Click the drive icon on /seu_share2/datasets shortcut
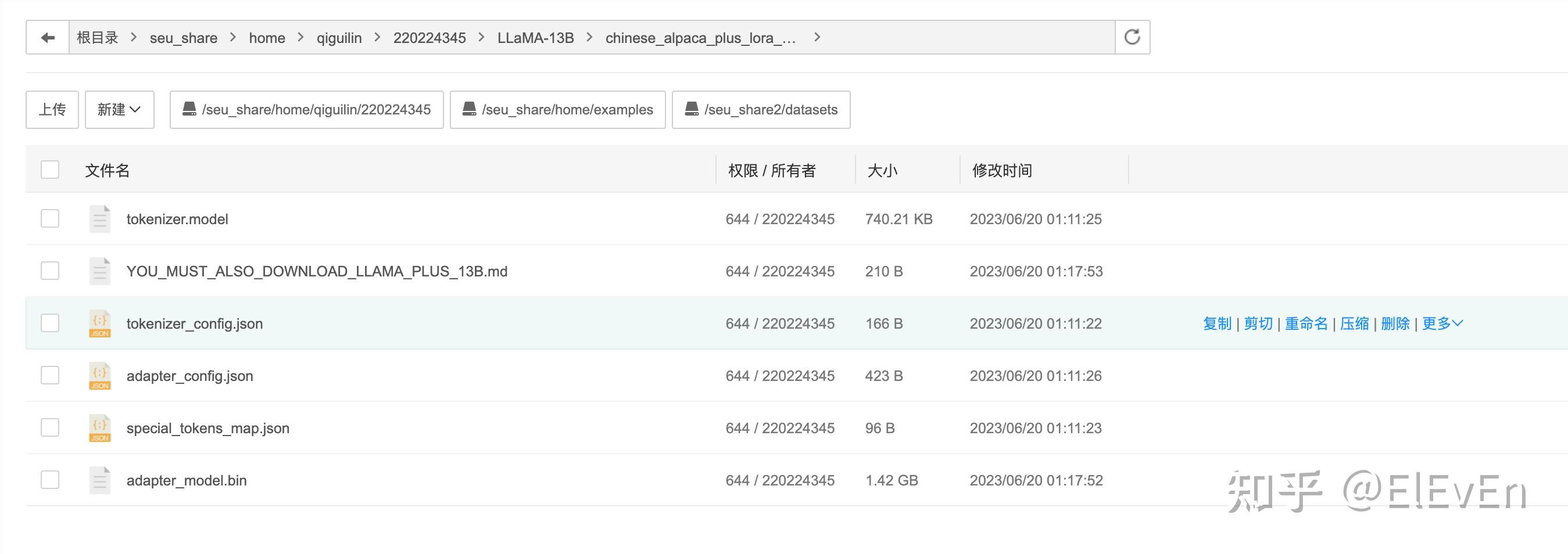The height and width of the screenshot is (554, 1568). 692,109
